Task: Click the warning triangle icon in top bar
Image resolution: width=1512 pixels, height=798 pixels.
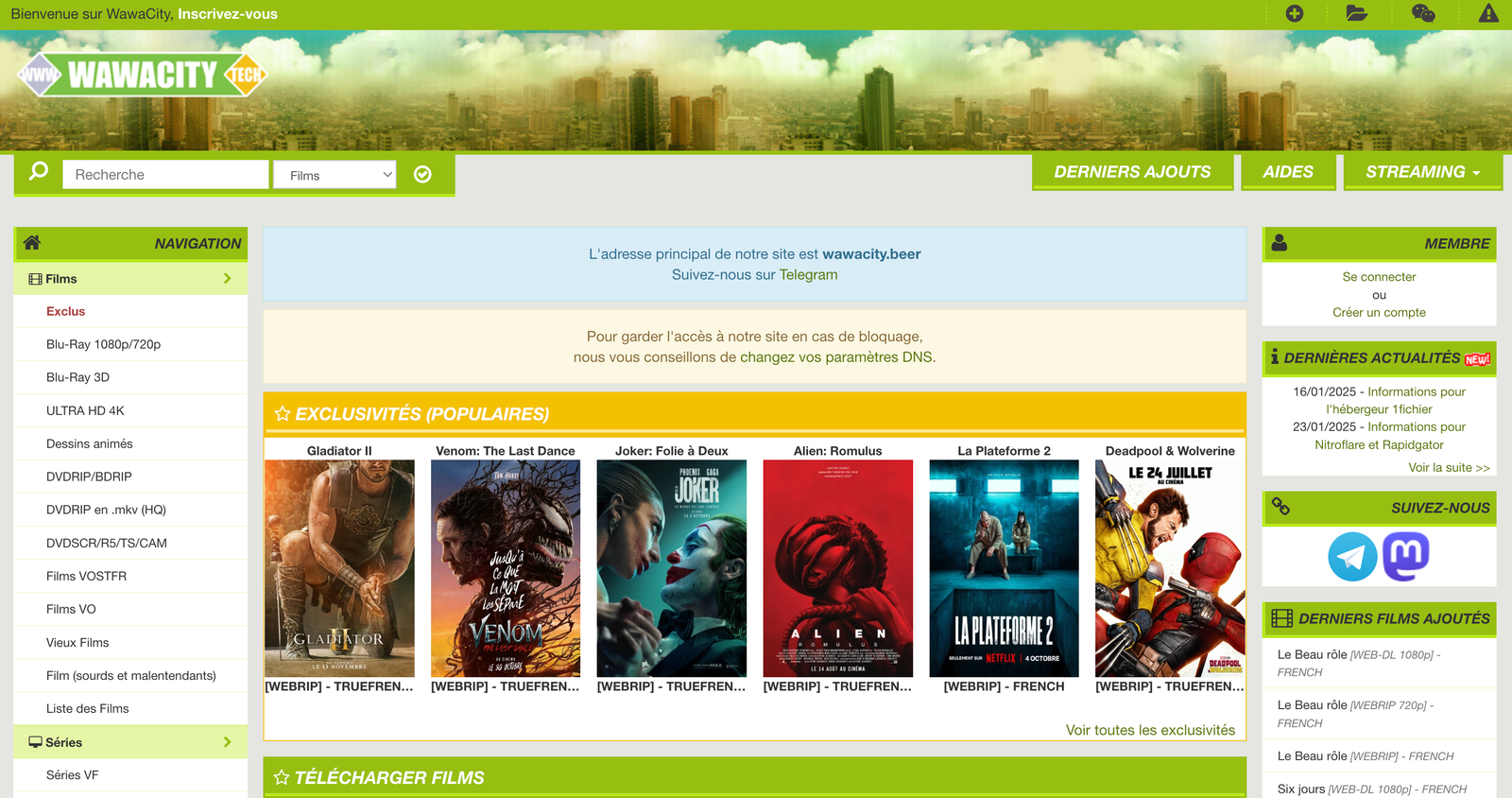Action: (x=1488, y=13)
